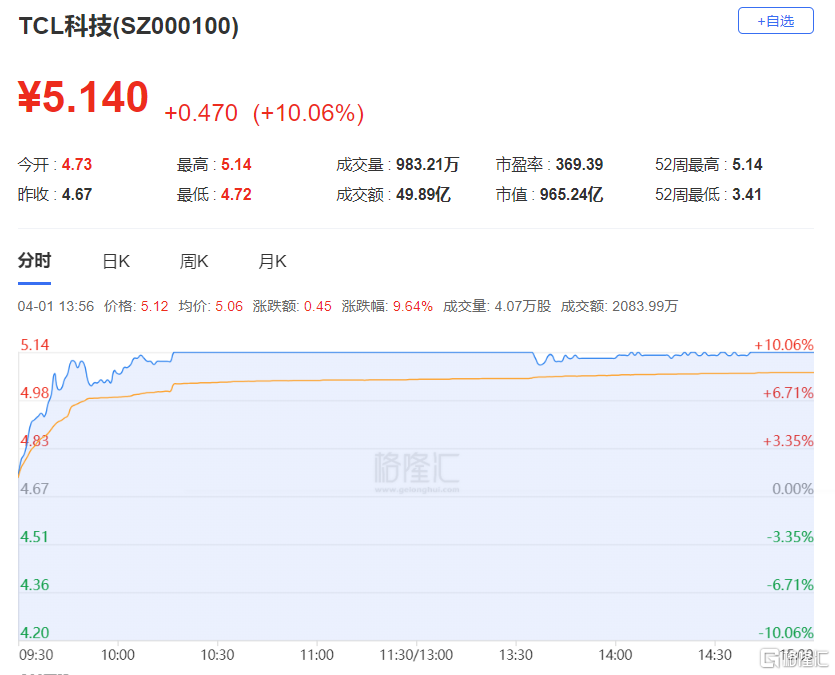Click the stock title TCL科技(SZ000100)
The height and width of the screenshot is (675, 835).
pos(129,26)
